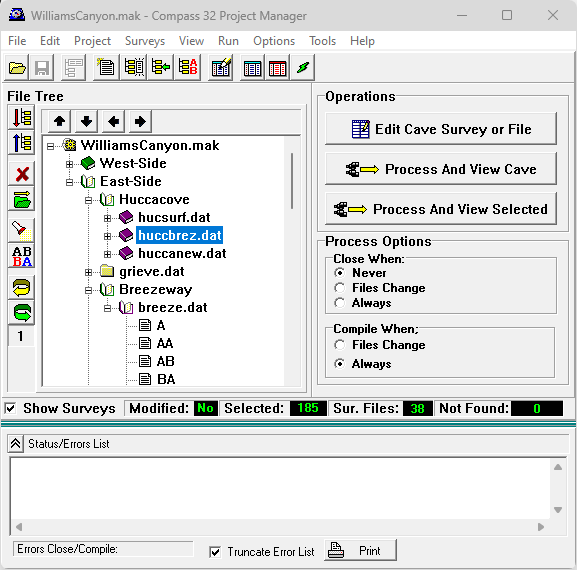The image size is (577, 570).
Task: Select Close When Never radio
Action: click(x=340, y=273)
